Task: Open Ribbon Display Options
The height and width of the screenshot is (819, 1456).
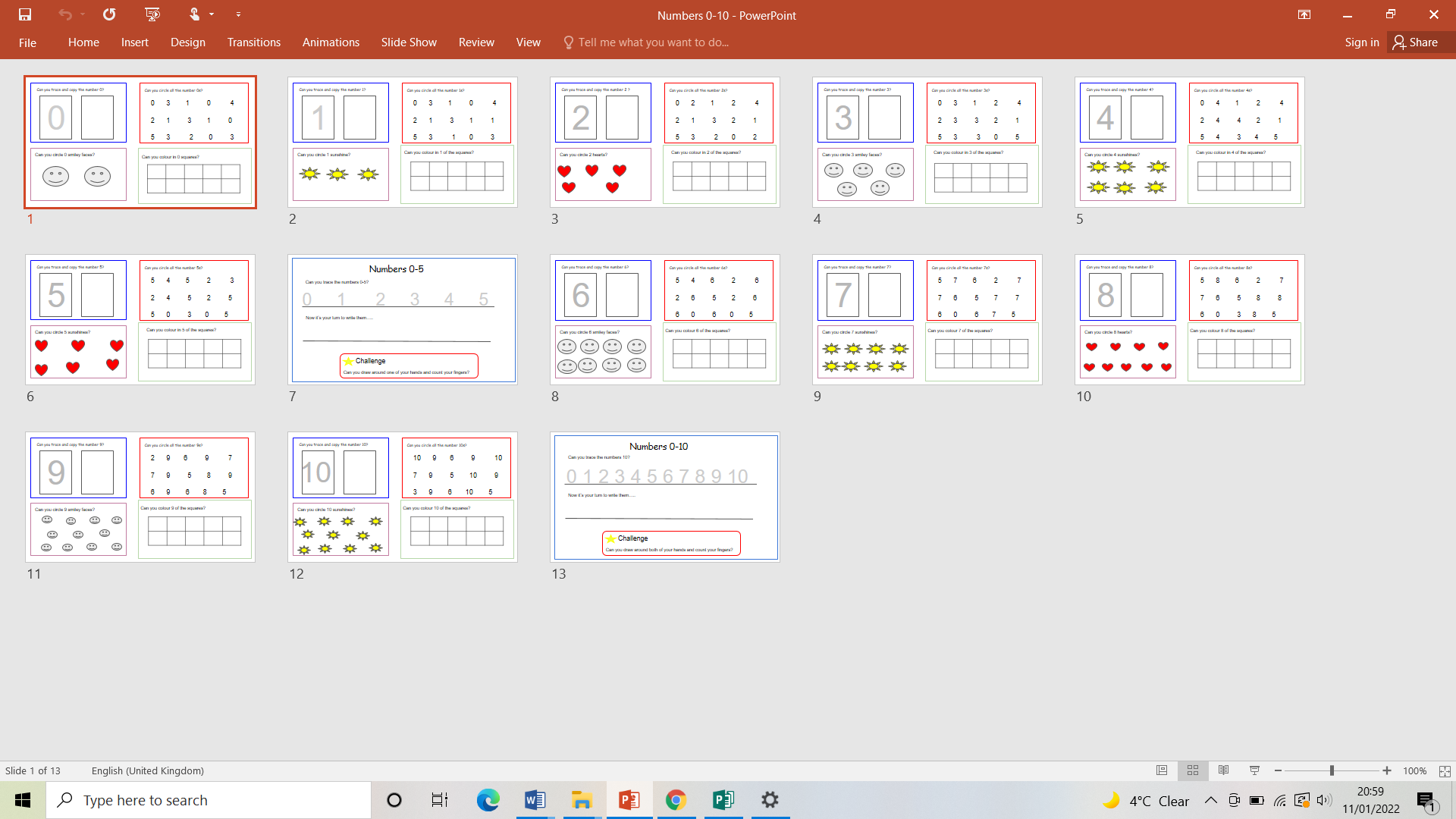Action: point(1304,14)
